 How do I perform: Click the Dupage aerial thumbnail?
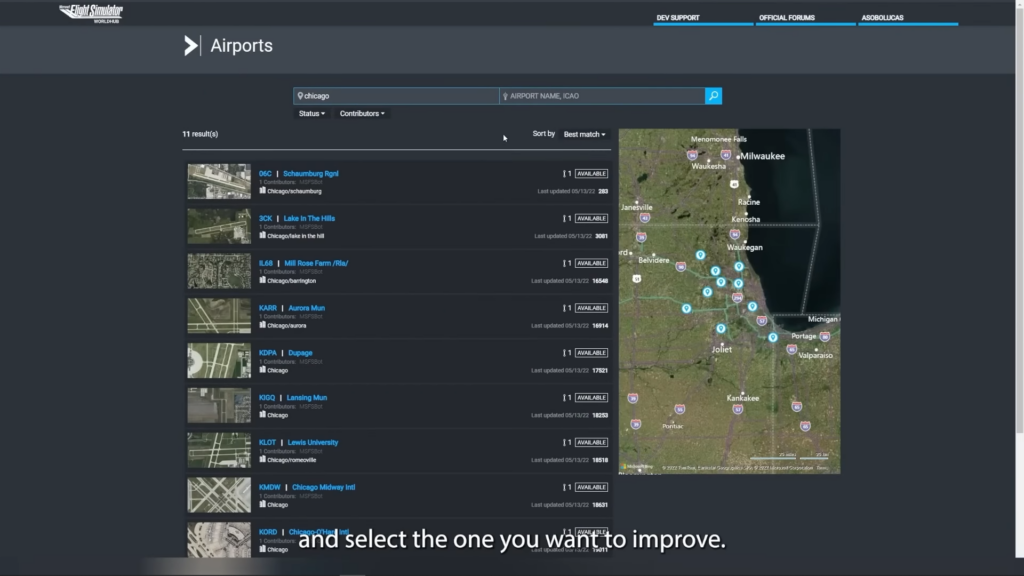click(219, 360)
